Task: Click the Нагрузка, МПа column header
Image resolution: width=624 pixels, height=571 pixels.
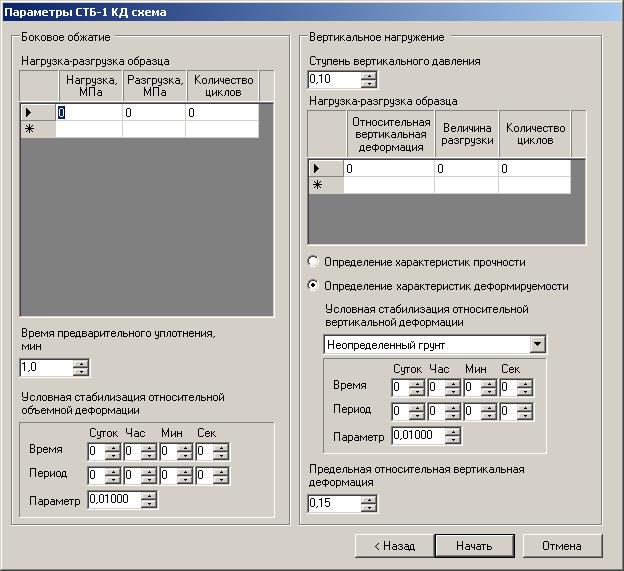Action: tap(91, 86)
